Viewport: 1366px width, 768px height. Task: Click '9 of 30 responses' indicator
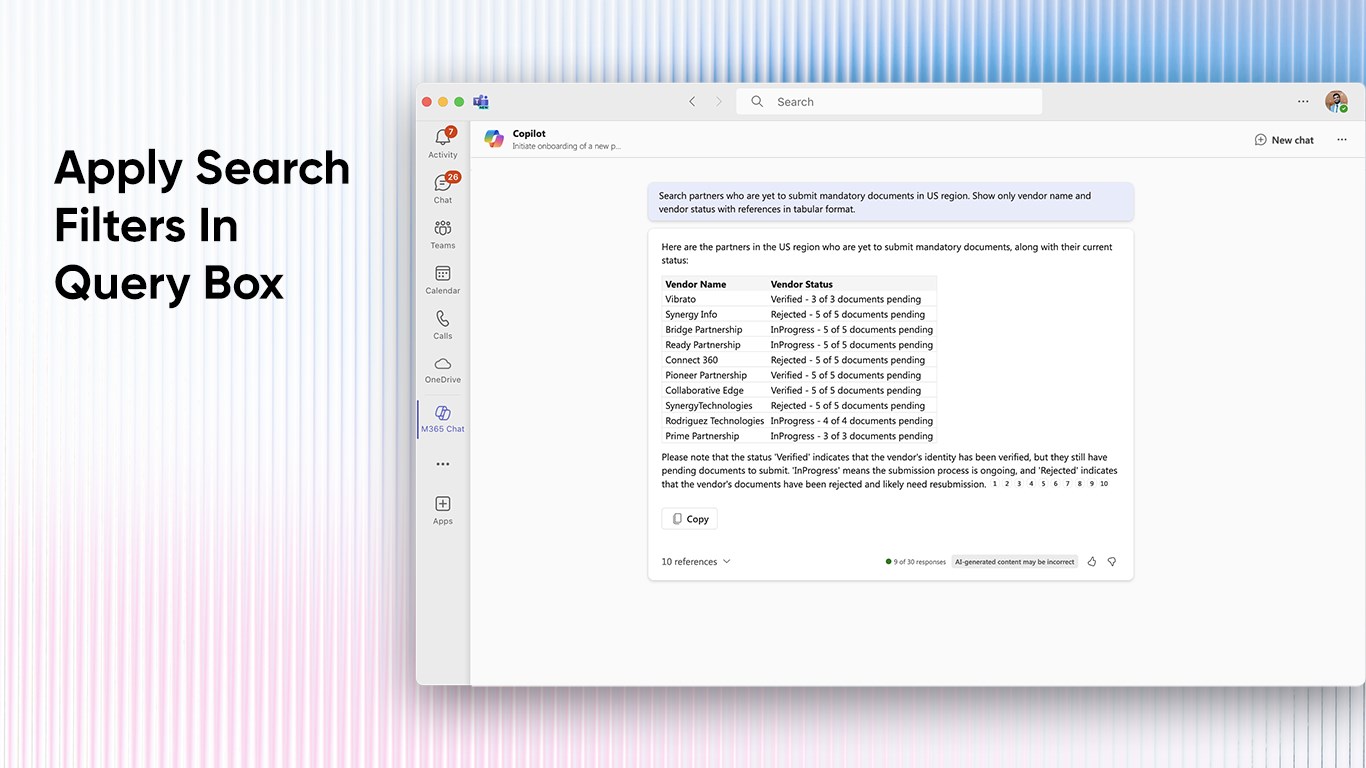tap(916, 562)
